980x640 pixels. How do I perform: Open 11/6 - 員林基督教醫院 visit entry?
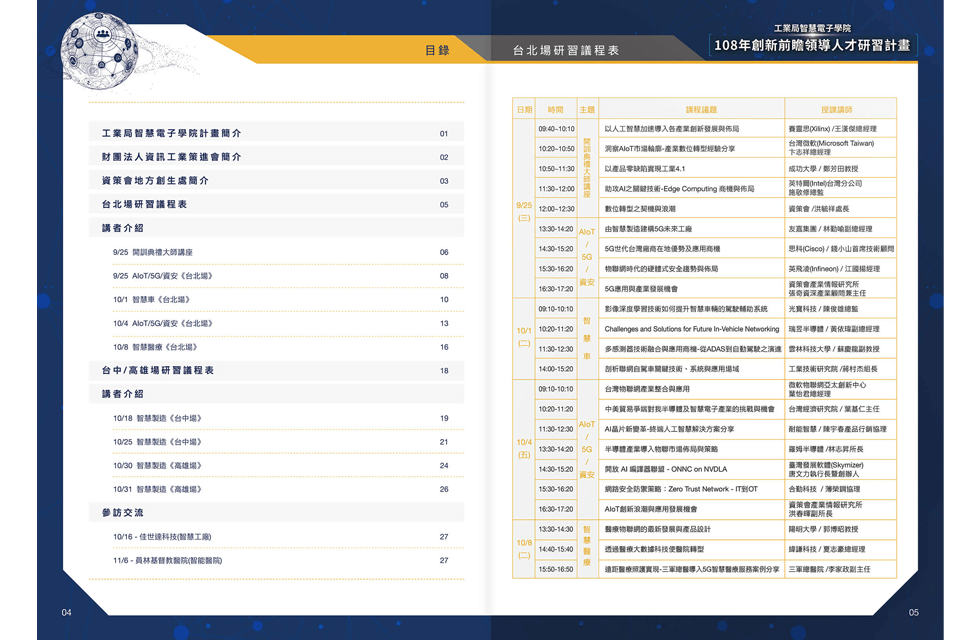pos(168,560)
